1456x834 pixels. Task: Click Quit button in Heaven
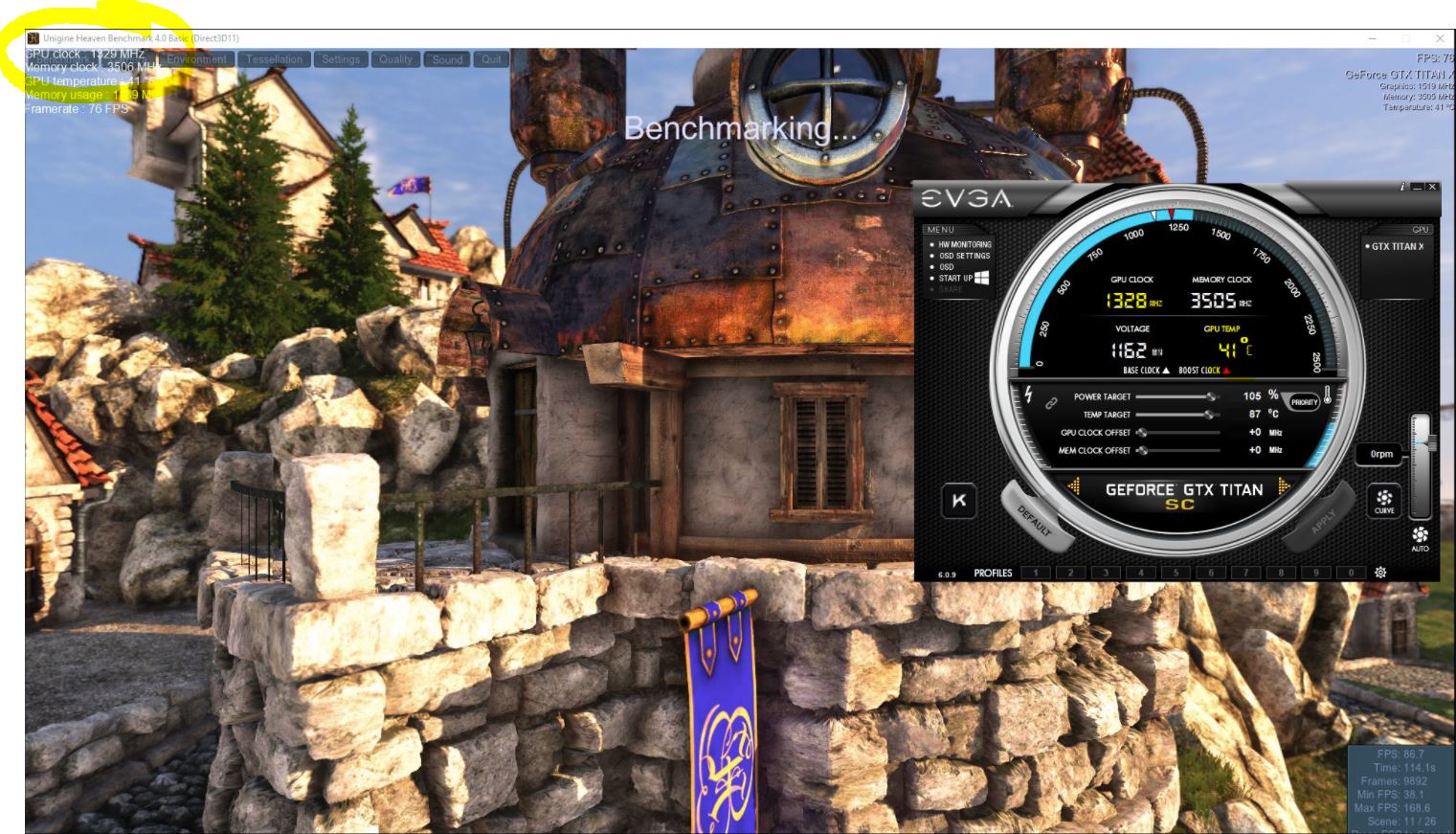tap(491, 59)
